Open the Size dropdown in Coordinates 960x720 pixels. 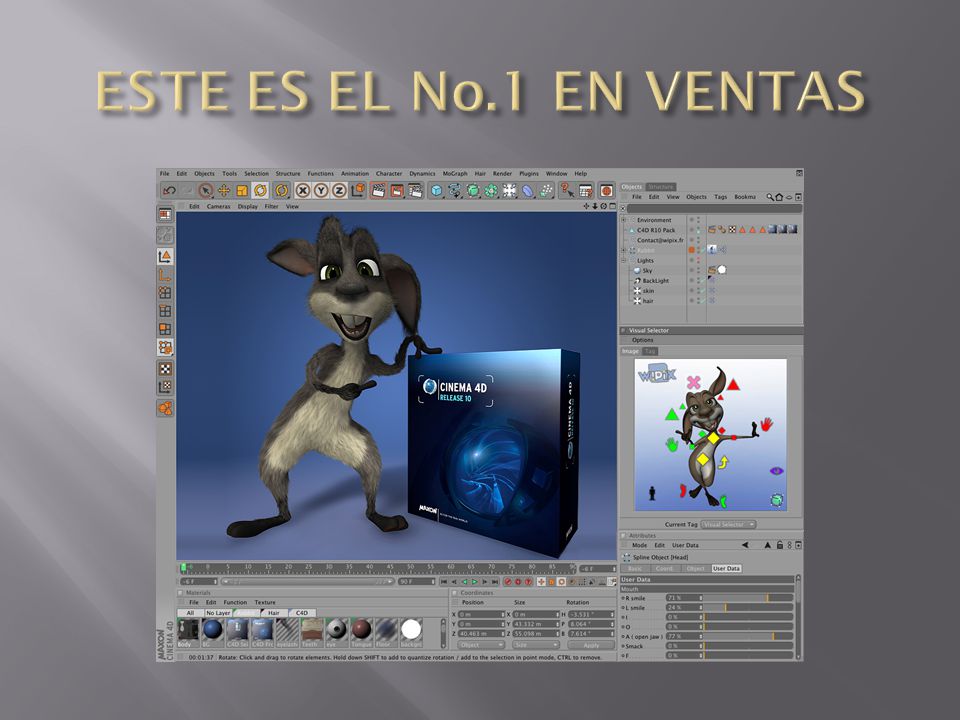pyautogui.click(x=536, y=645)
